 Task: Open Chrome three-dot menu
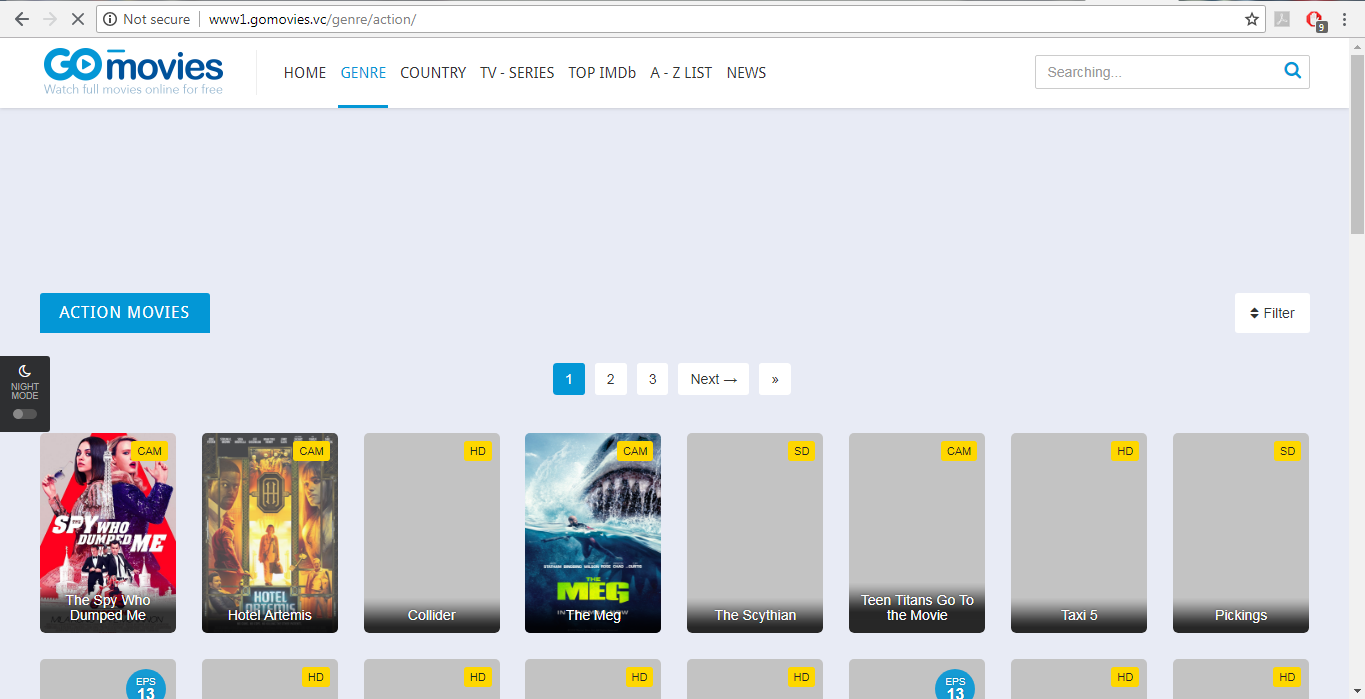point(1345,19)
